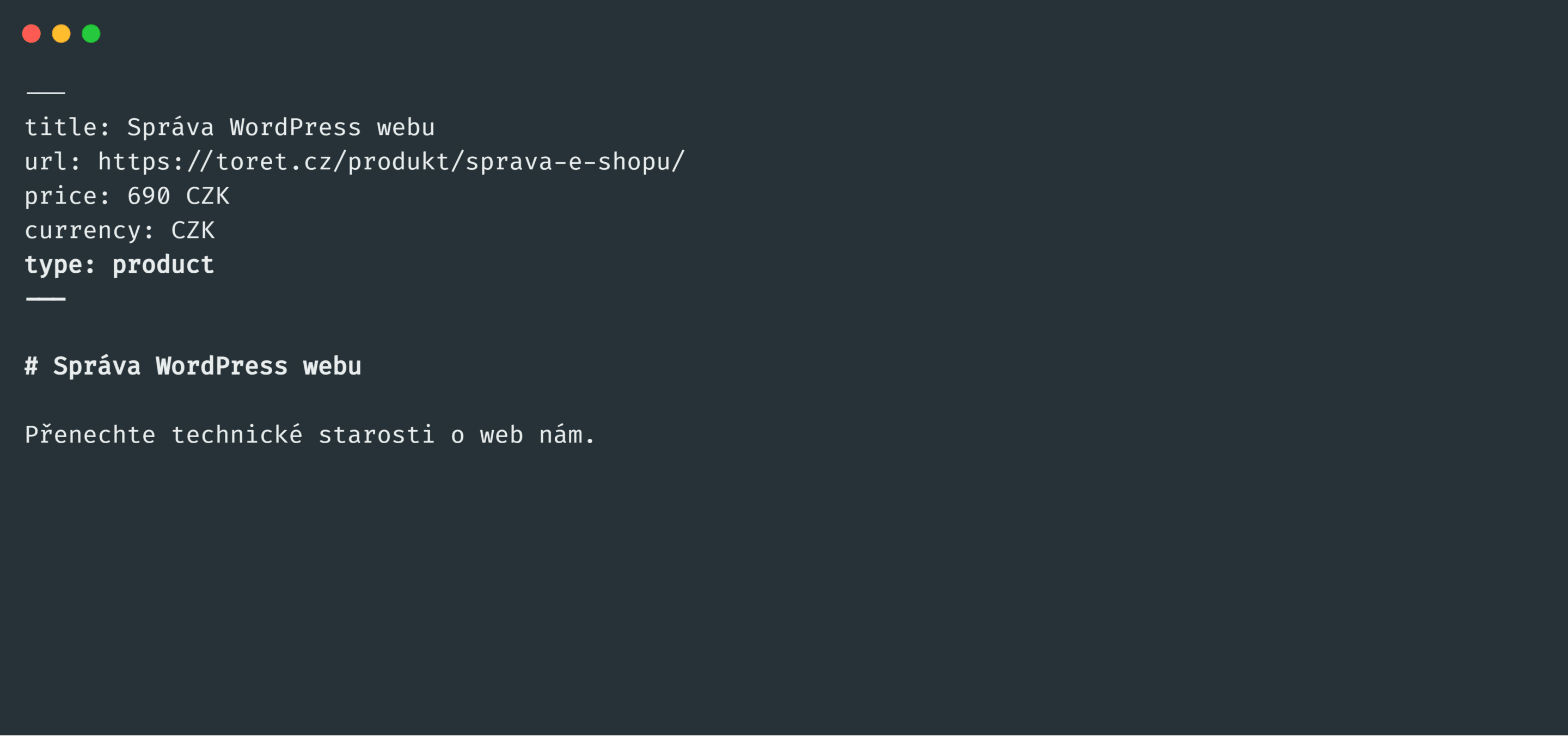Open the toret.cz product URL
Image resolution: width=1568 pixels, height=736 pixels.
tap(391, 162)
